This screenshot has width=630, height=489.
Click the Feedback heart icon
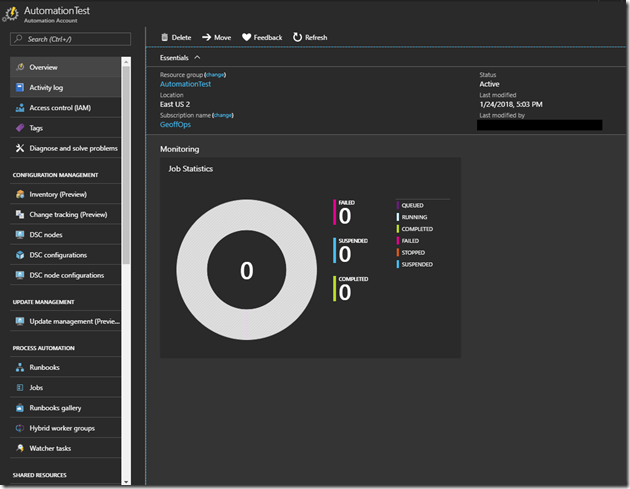247,37
